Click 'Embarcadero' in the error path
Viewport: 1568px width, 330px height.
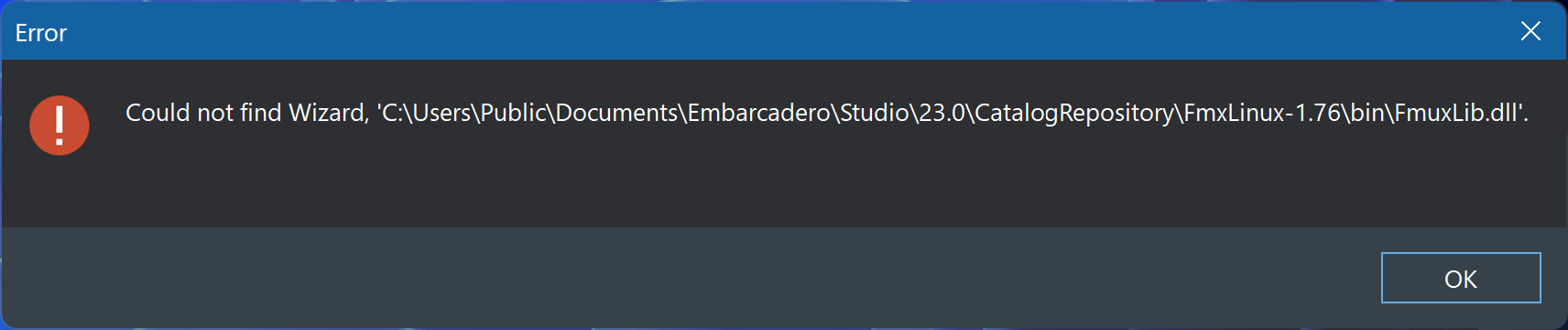coord(759,113)
